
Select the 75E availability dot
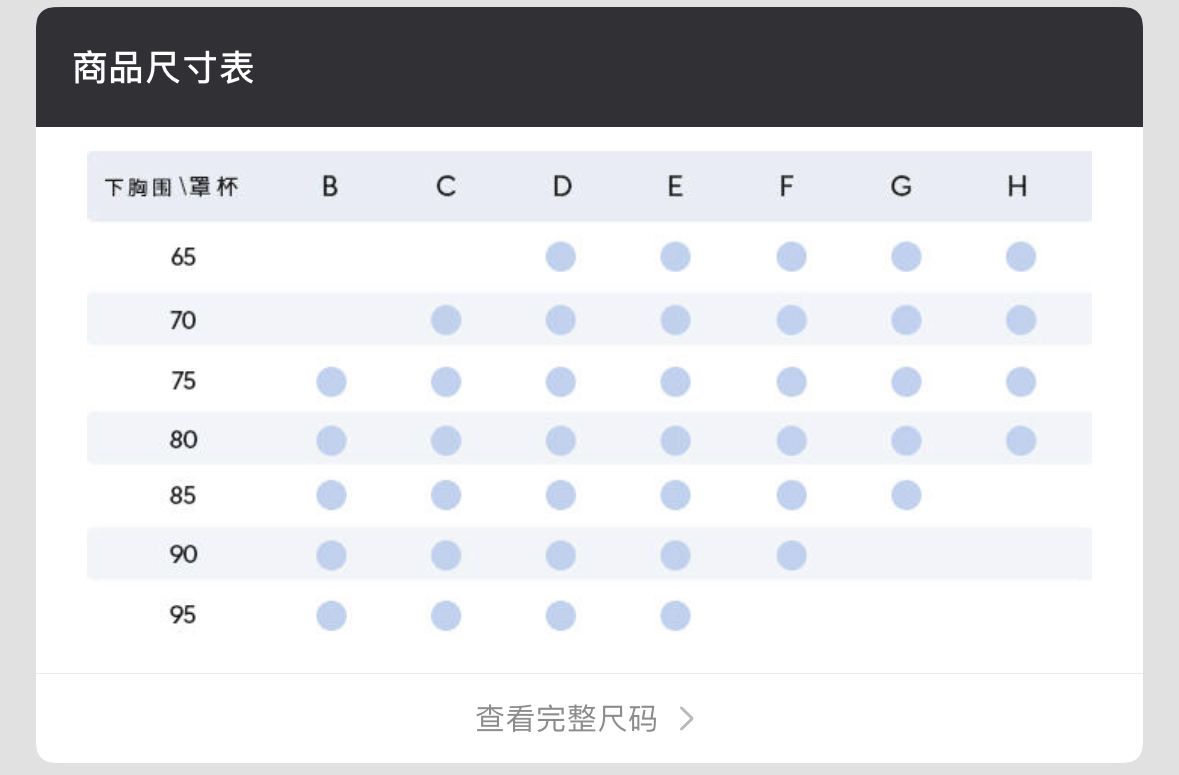675,382
